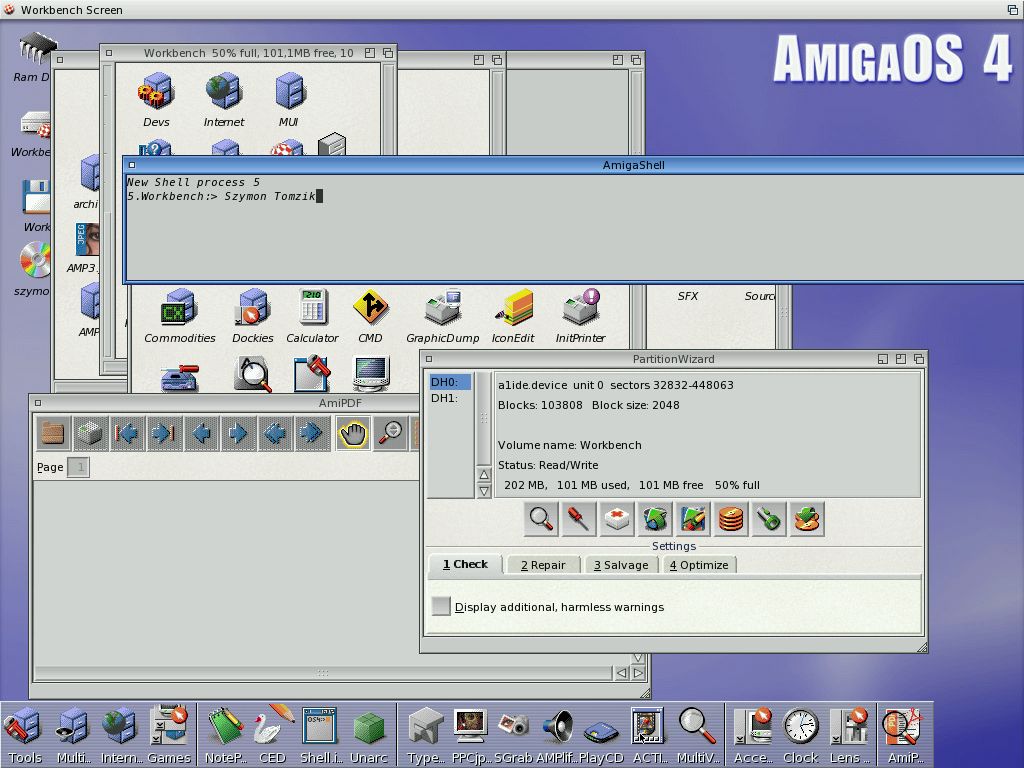The height and width of the screenshot is (768, 1024).
Task: Launch the InitPrinter icon
Action: point(581,316)
